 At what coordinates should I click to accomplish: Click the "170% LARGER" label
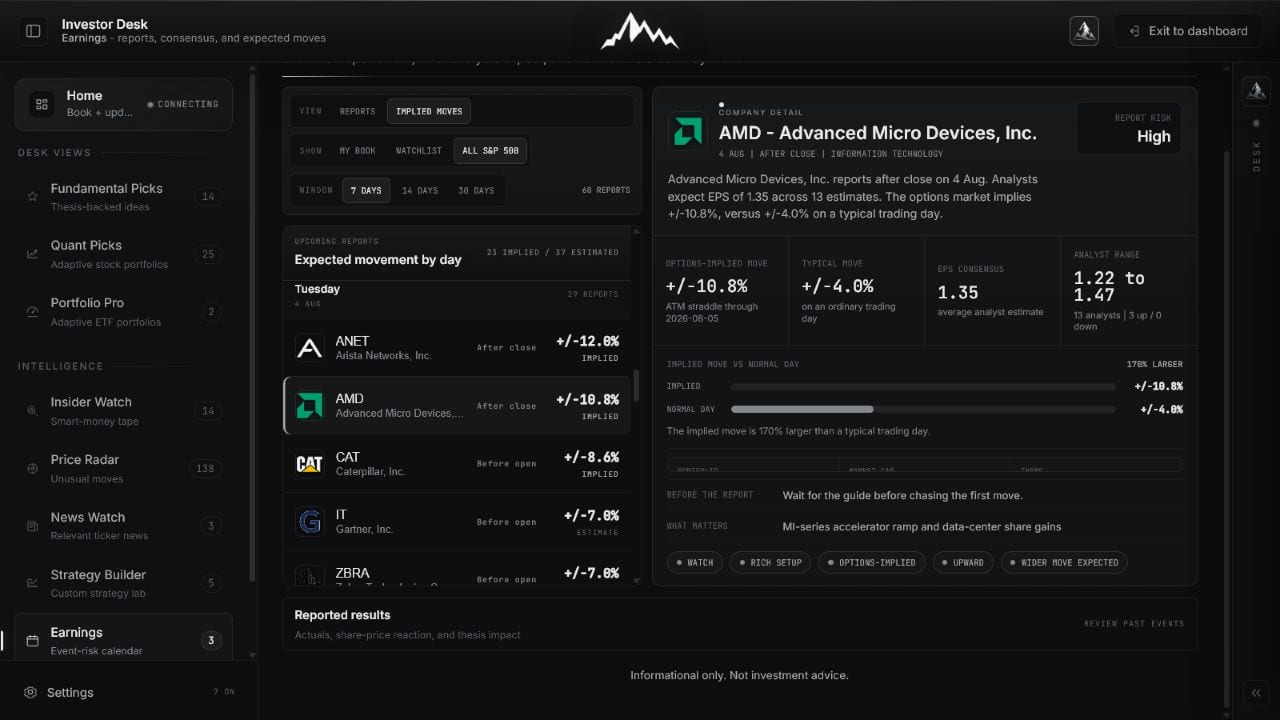coord(1154,364)
